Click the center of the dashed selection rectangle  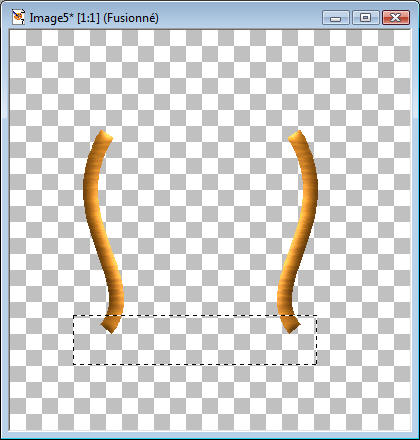click(195, 340)
